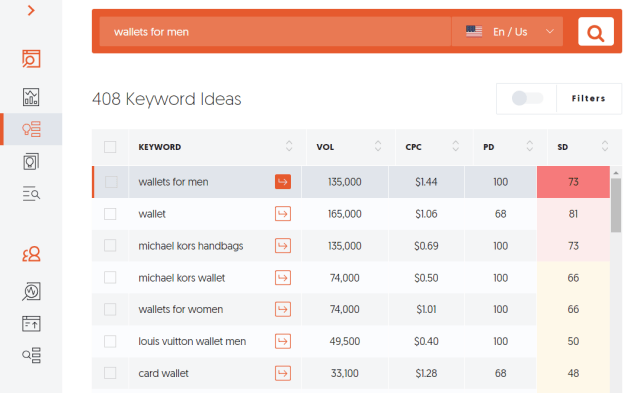Check the box for 'wallet' row

point(110,214)
